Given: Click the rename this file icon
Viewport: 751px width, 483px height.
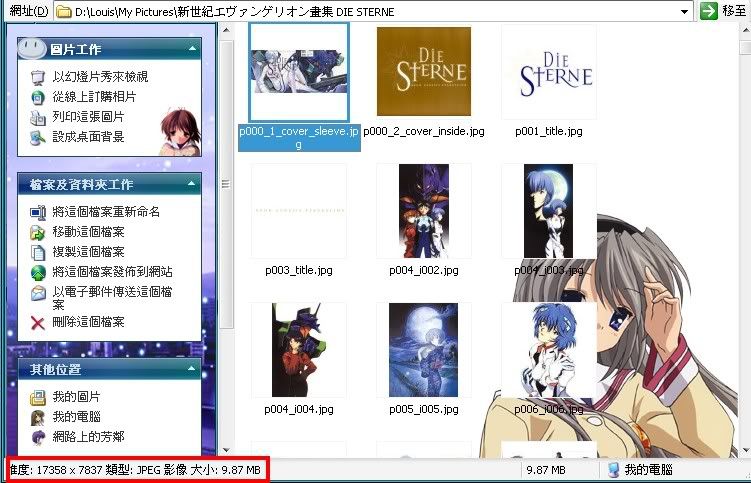Looking at the screenshot, I should [37, 212].
